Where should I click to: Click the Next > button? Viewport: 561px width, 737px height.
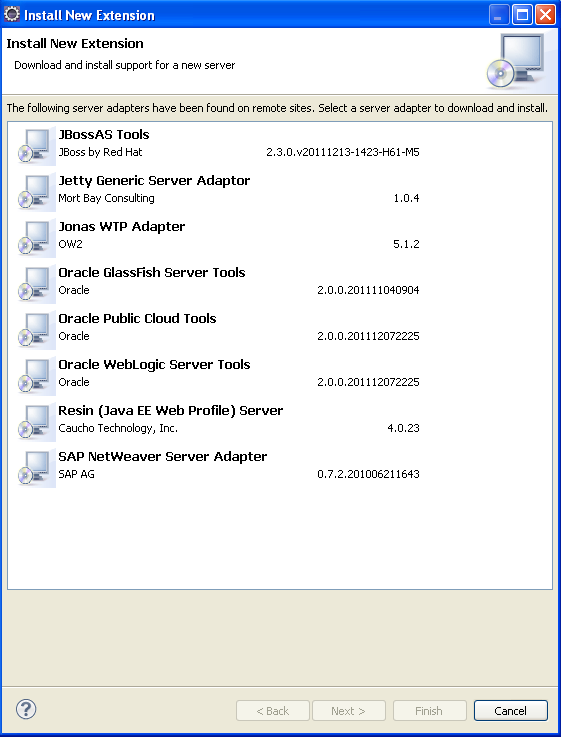click(x=349, y=711)
